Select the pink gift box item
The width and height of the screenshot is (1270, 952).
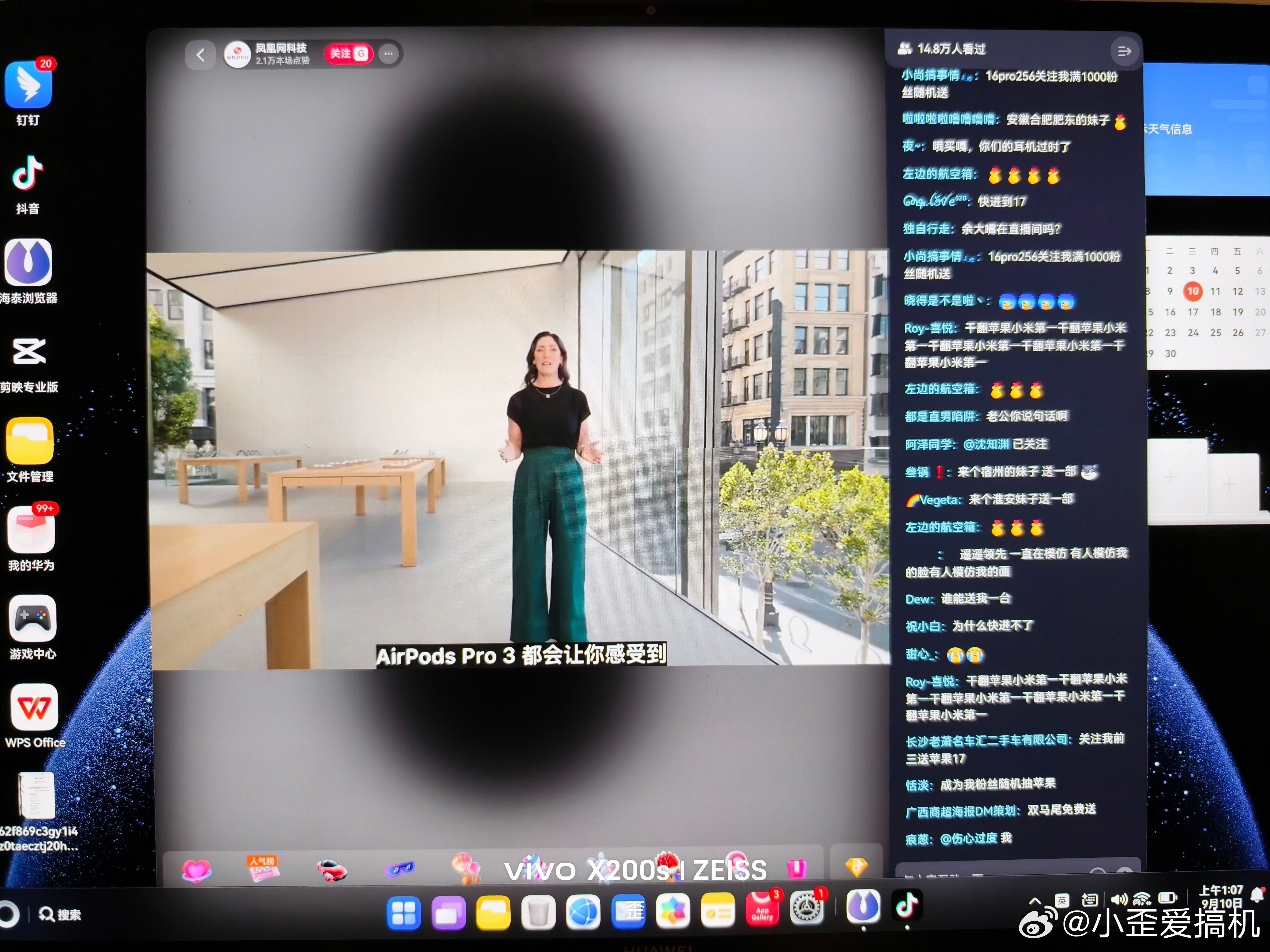796,869
